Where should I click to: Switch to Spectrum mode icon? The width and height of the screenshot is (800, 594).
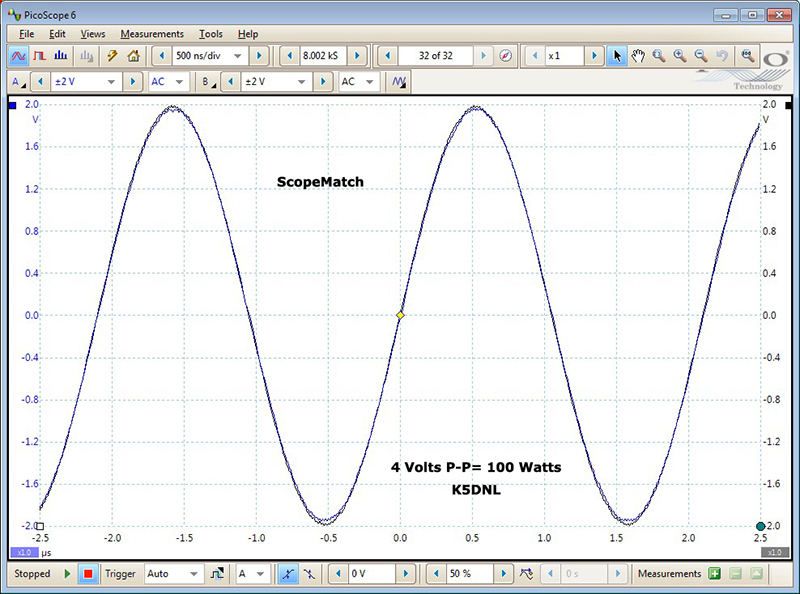tap(62, 56)
